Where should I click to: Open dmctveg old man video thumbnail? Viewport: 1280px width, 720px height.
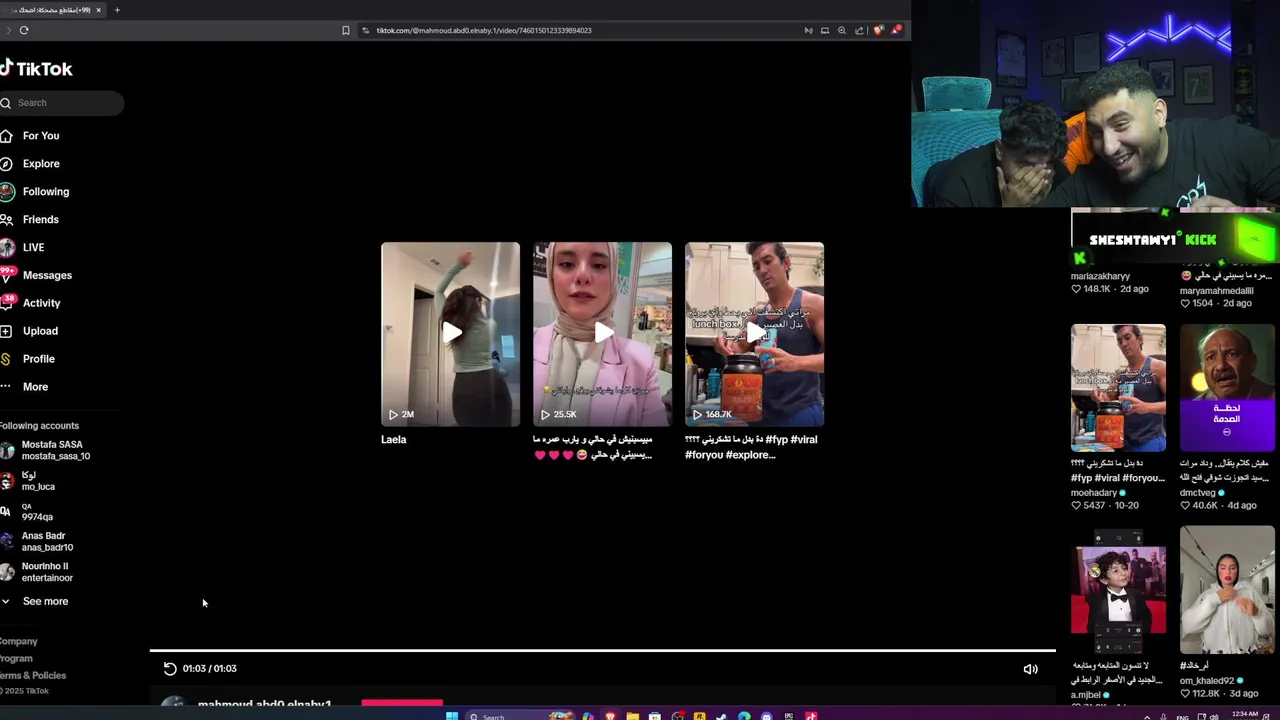[1227, 388]
